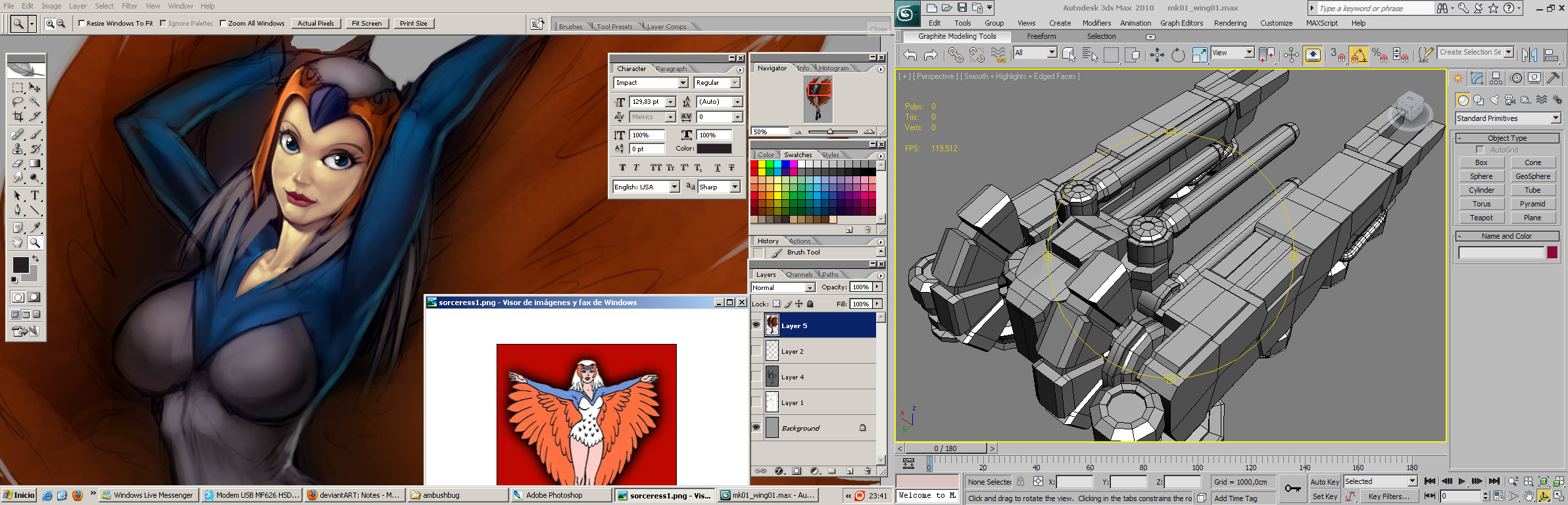Show Layer 2 visibility box
The height and width of the screenshot is (505, 1568).
pos(756,351)
